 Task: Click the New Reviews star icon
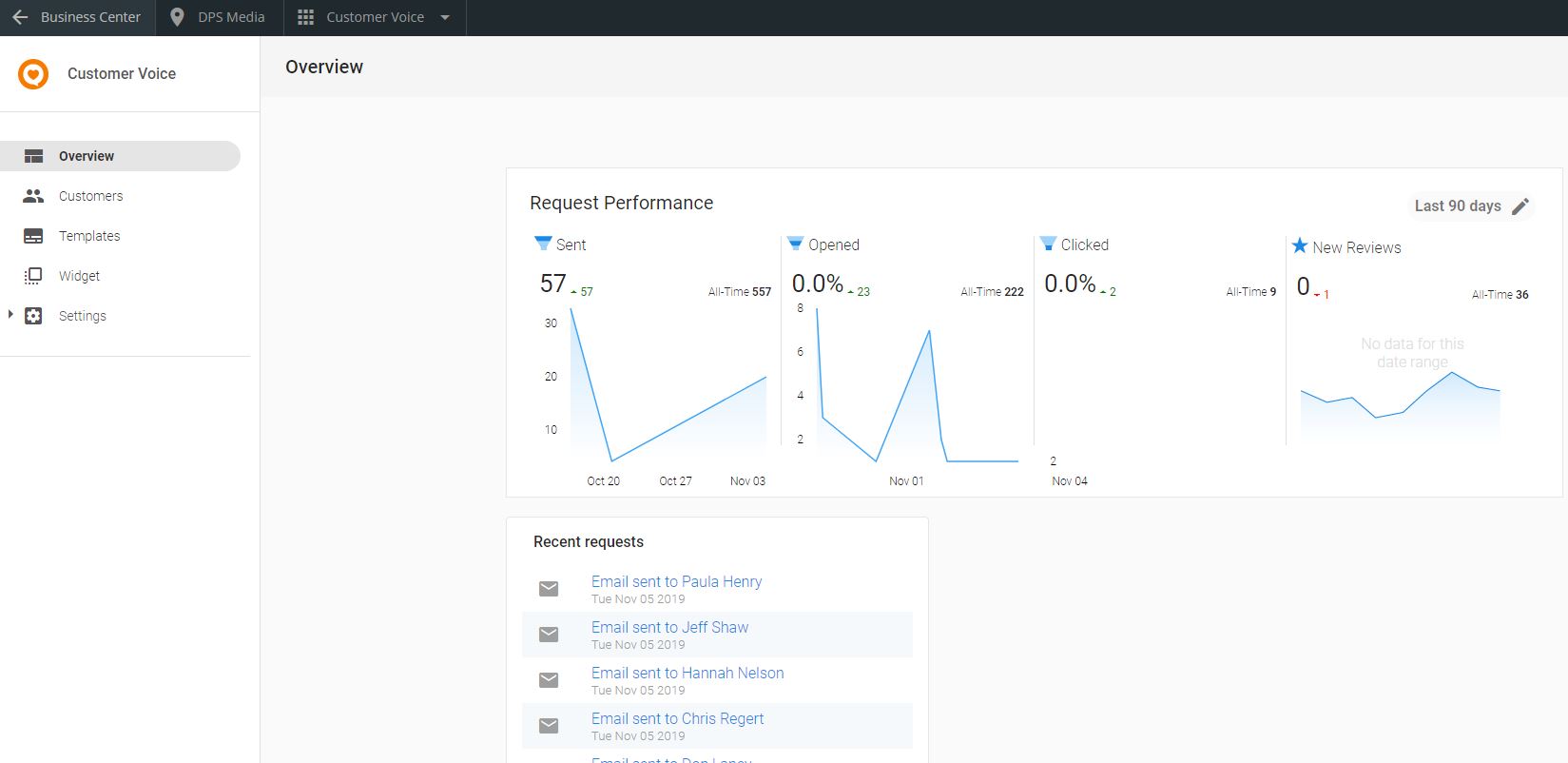coord(1300,246)
